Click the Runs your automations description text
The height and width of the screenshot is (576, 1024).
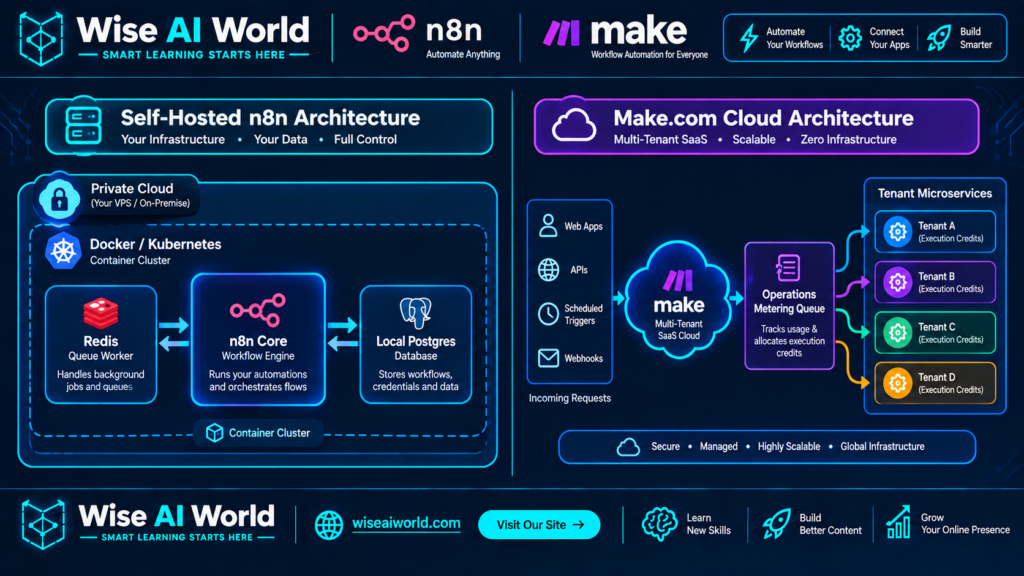258,380
